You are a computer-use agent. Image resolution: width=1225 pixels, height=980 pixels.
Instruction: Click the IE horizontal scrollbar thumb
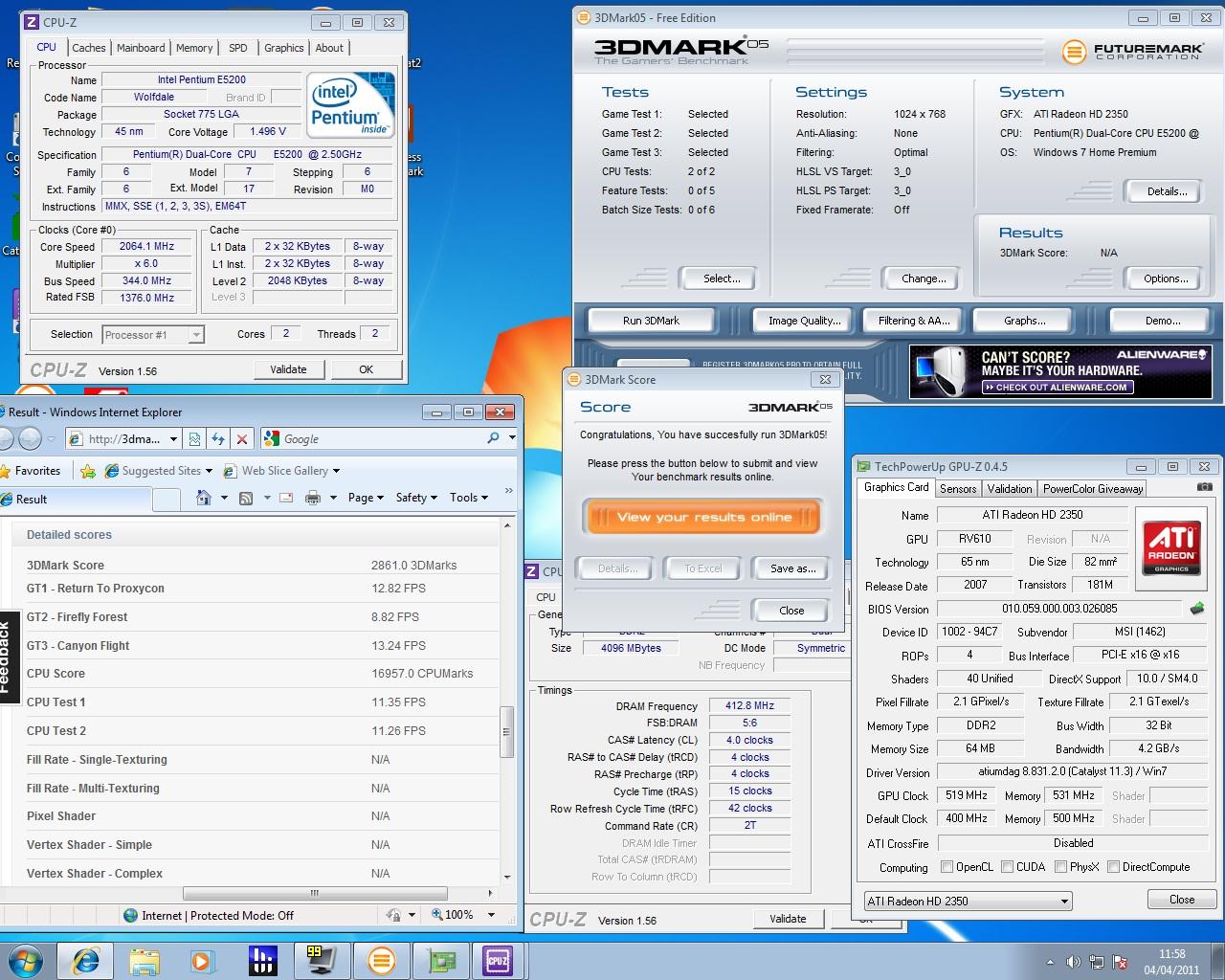point(314,893)
